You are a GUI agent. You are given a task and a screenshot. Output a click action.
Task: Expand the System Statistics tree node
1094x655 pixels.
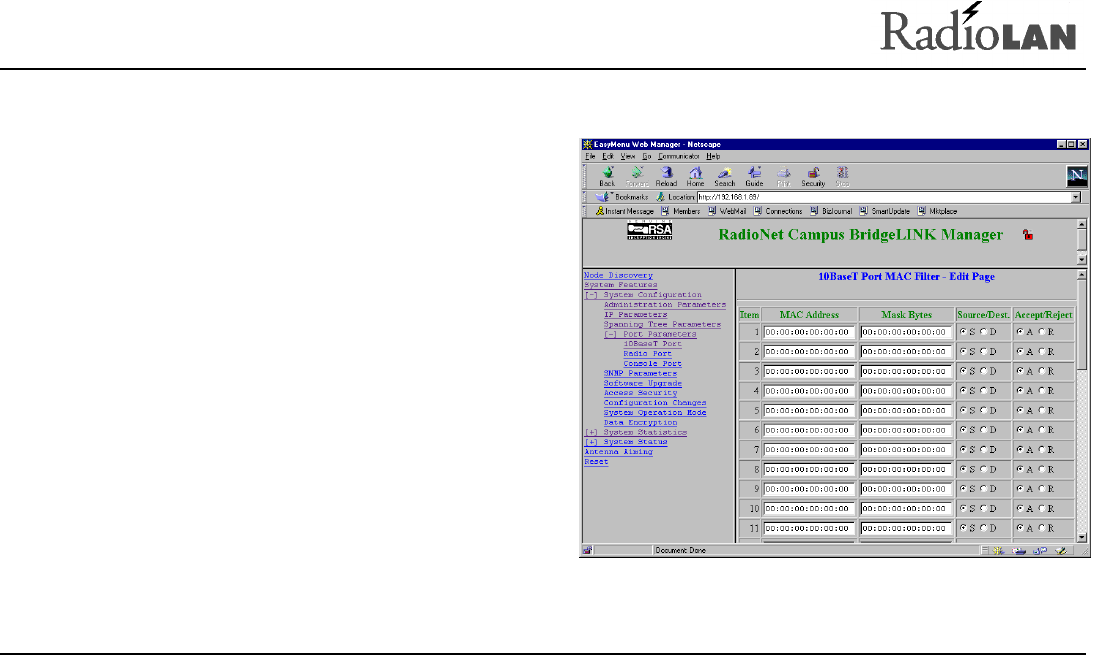pos(591,432)
